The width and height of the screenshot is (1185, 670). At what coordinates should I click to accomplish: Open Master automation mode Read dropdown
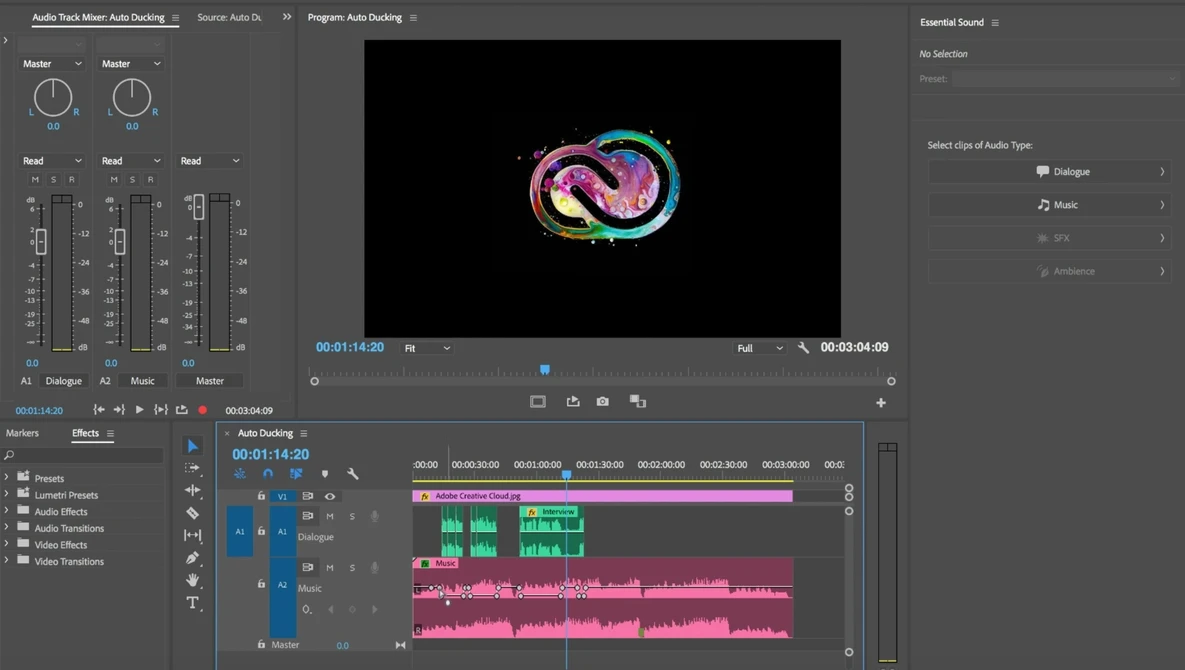[x=209, y=161]
